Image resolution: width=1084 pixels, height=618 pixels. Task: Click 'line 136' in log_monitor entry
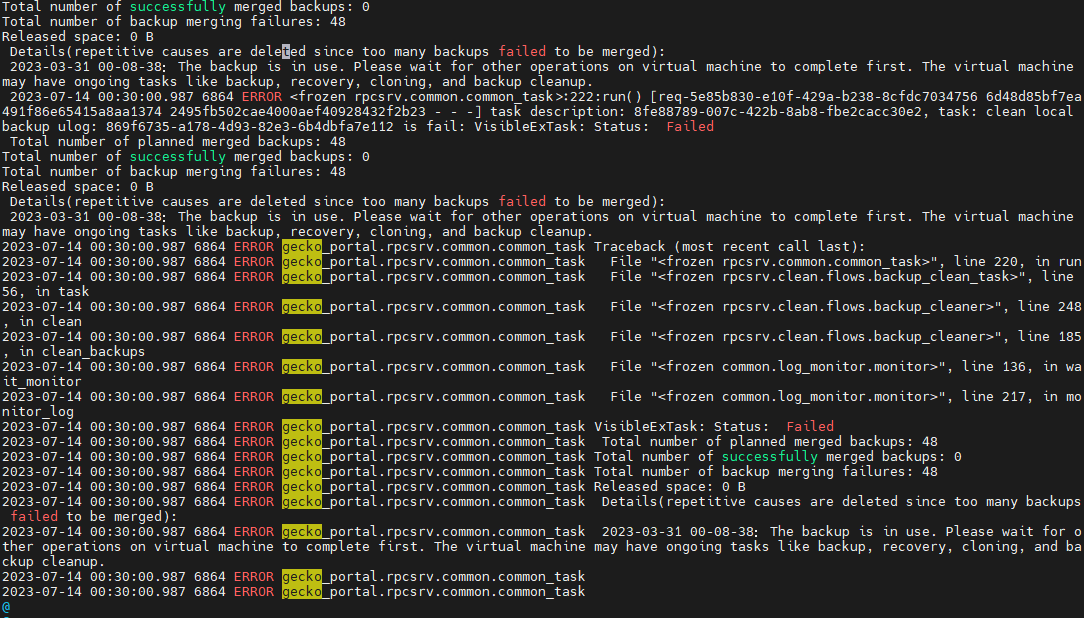(x=994, y=367)
